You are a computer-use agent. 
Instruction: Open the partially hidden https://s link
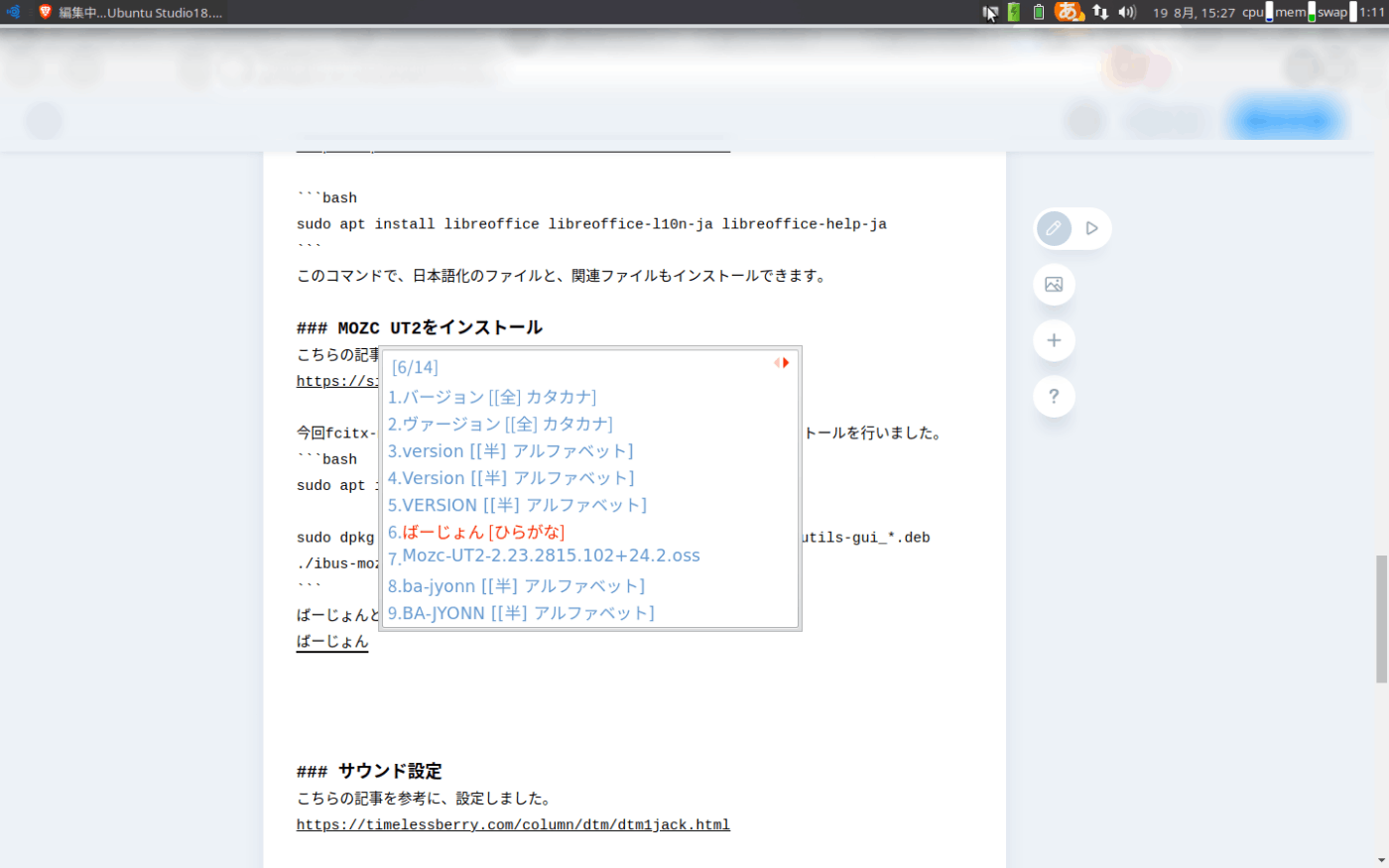coord(337,381)
